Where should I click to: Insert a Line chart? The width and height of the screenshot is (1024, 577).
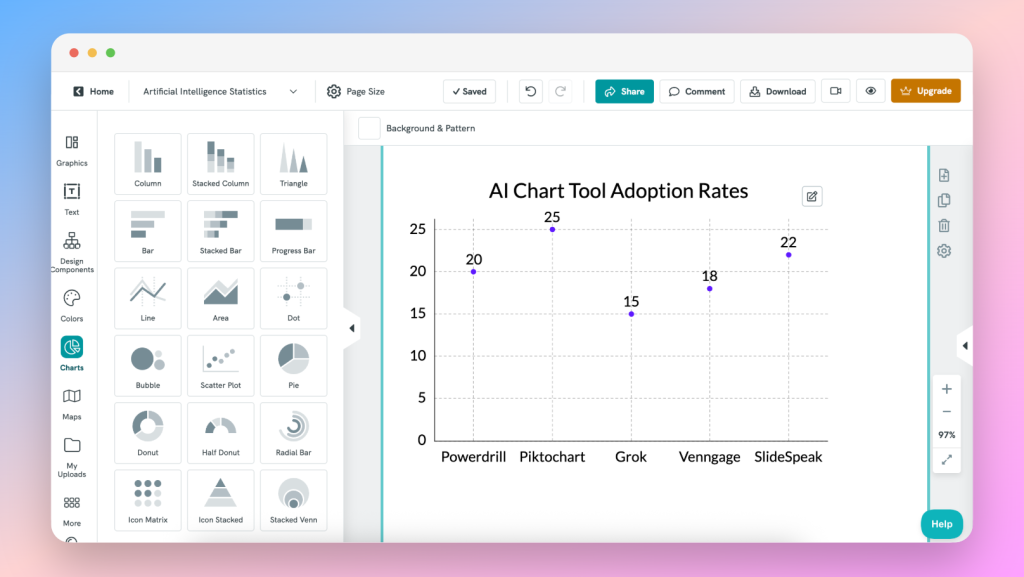148,298
